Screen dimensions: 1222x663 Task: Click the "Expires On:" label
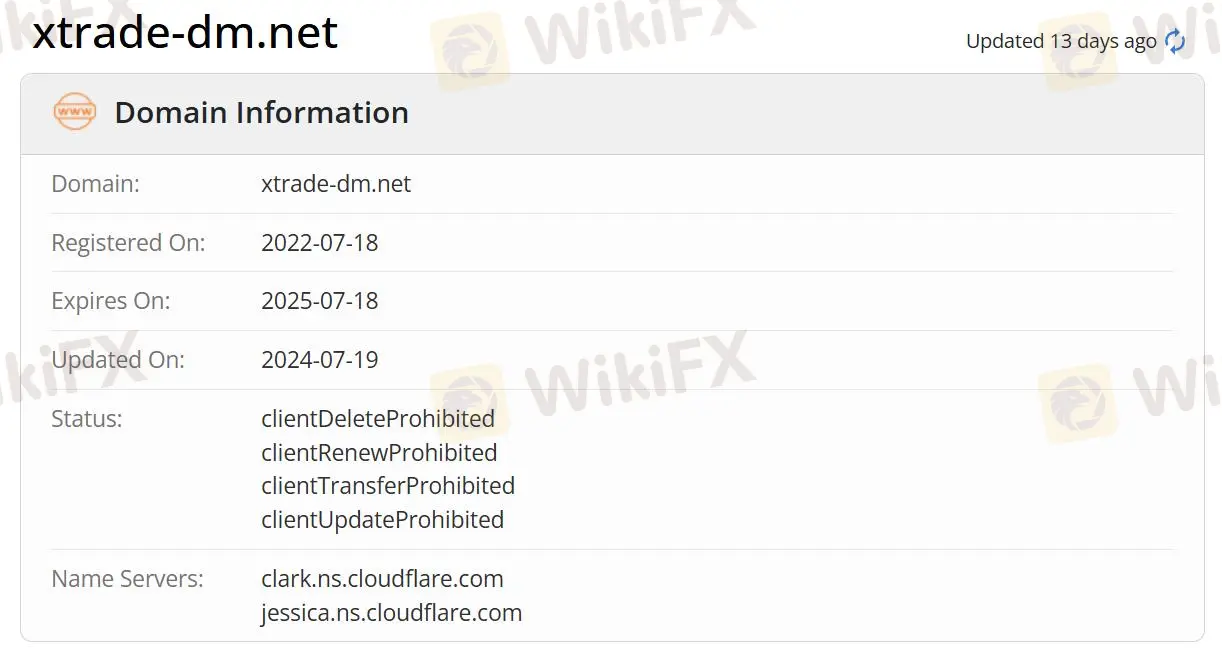[x=111, y=301]
